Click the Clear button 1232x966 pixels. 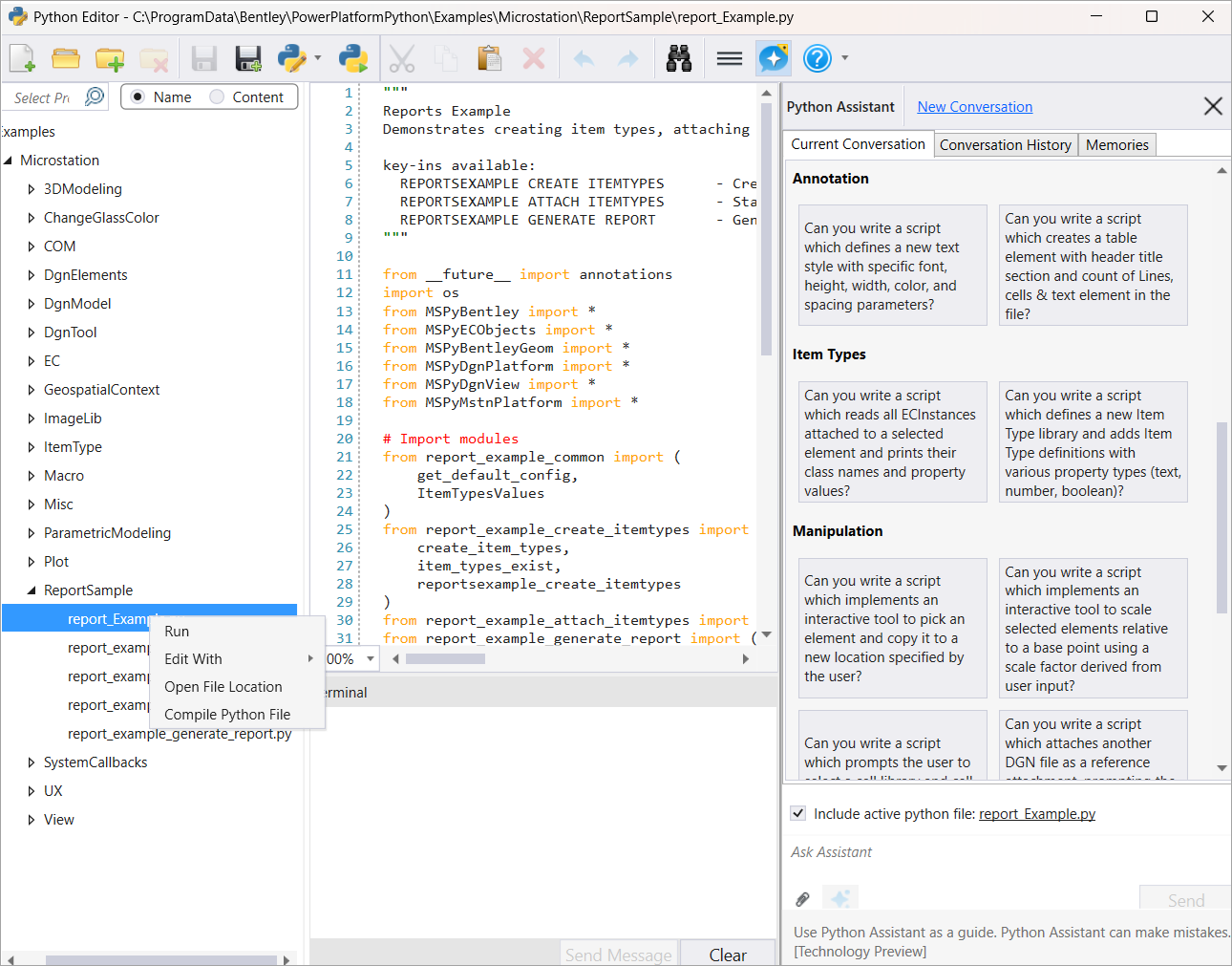tap(728, 955)
